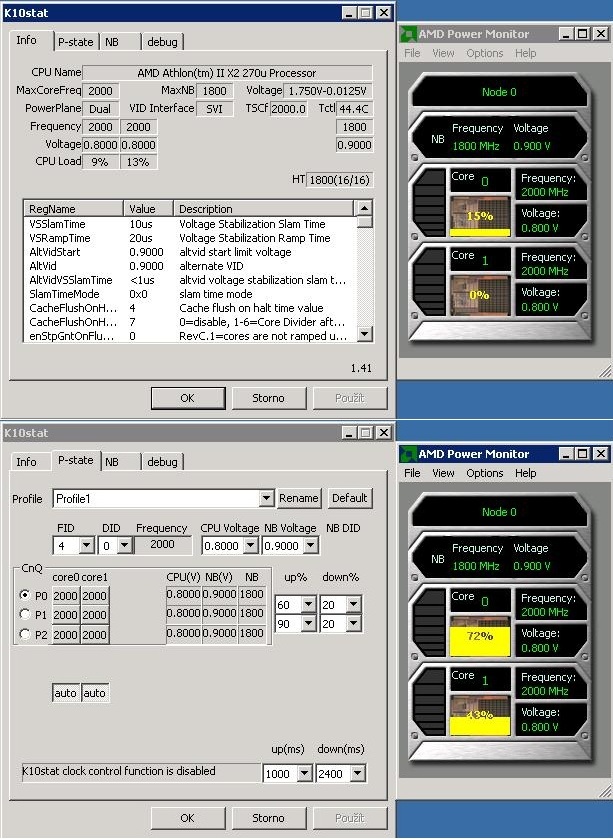Open Options menu in lower AMD Power Monitor
Viewport: 613px width, 839px height.
pyautogui.click(x=485, y=473)
